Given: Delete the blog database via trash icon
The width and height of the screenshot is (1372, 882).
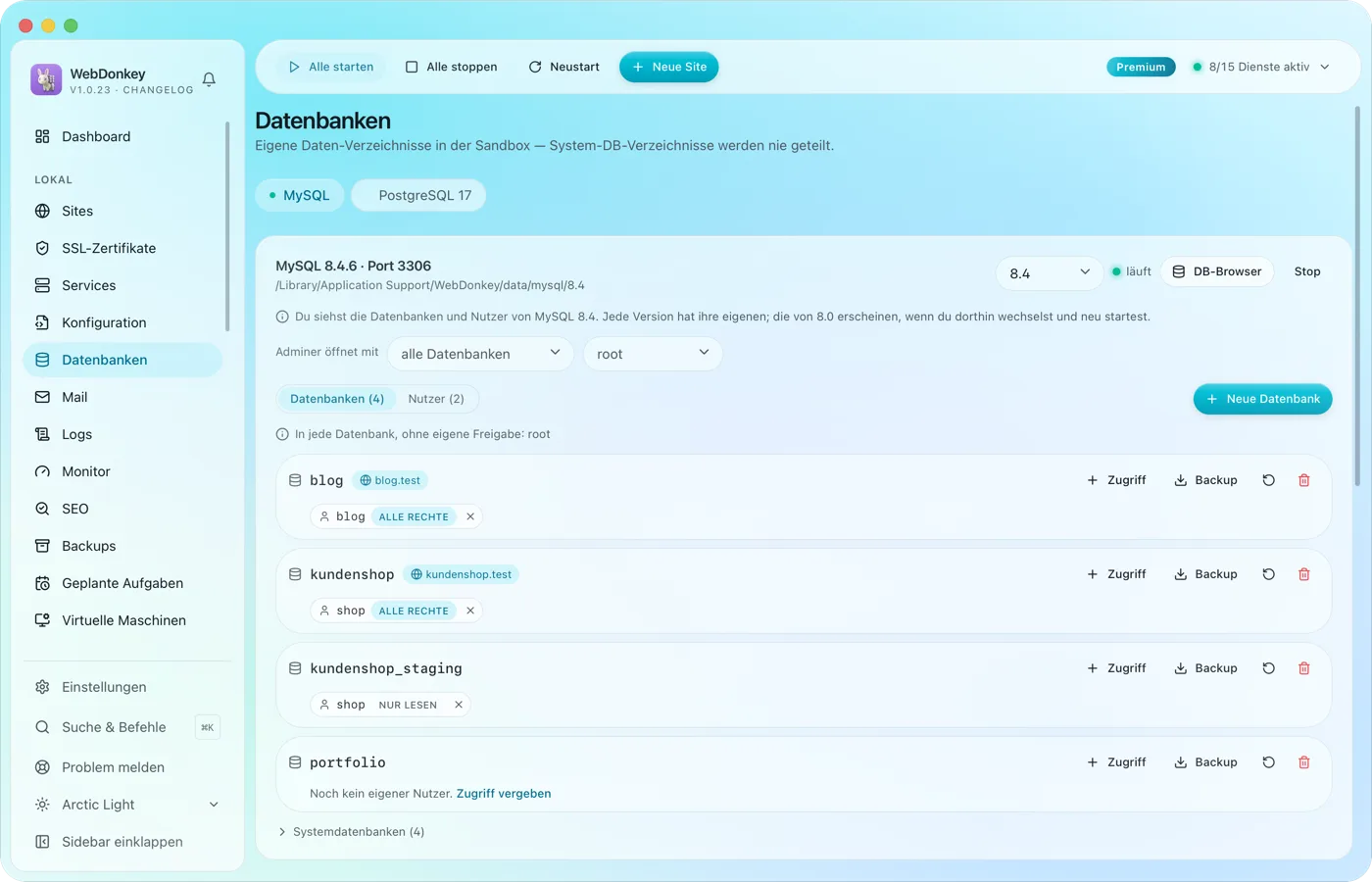Looking at the screenshot, I should pyautogui.click(x=1304, y=480).
